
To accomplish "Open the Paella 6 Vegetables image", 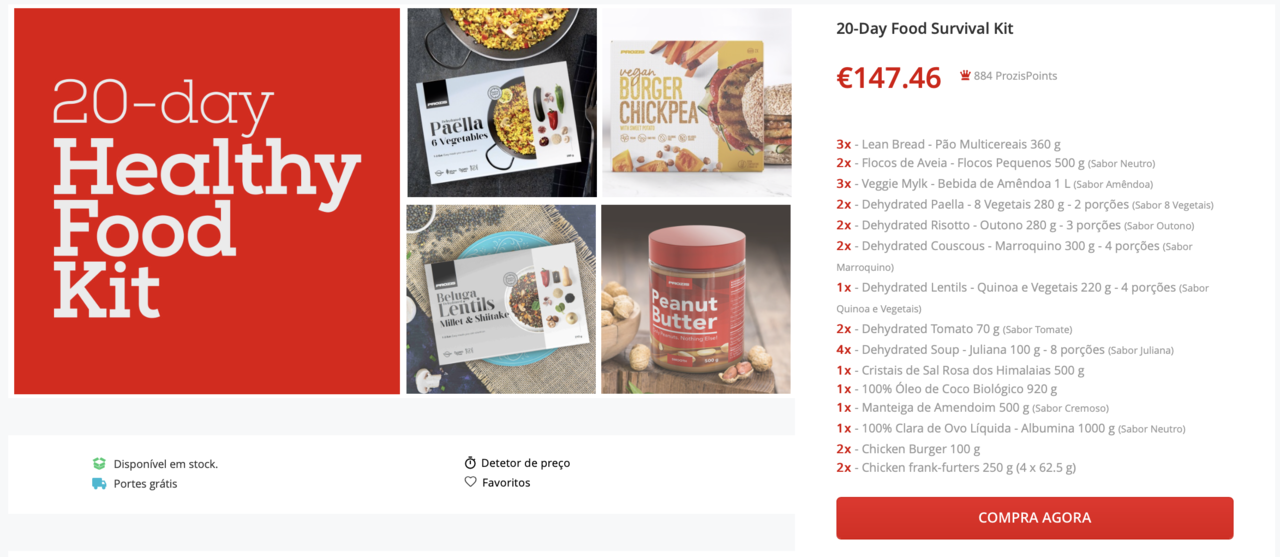I will click(502, 103).
